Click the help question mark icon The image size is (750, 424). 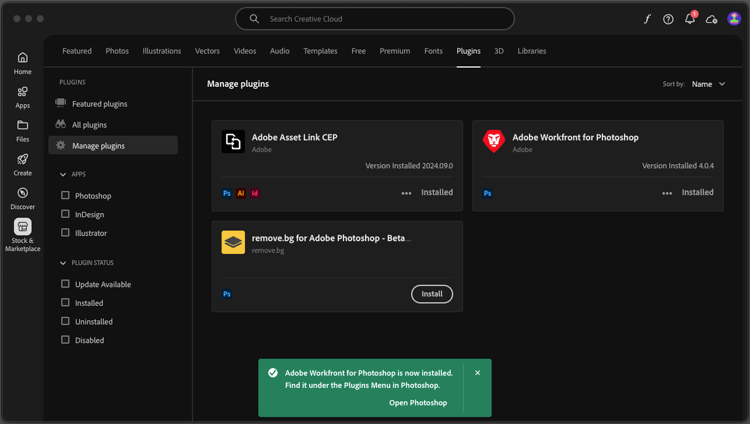click(x=668, y=19)
